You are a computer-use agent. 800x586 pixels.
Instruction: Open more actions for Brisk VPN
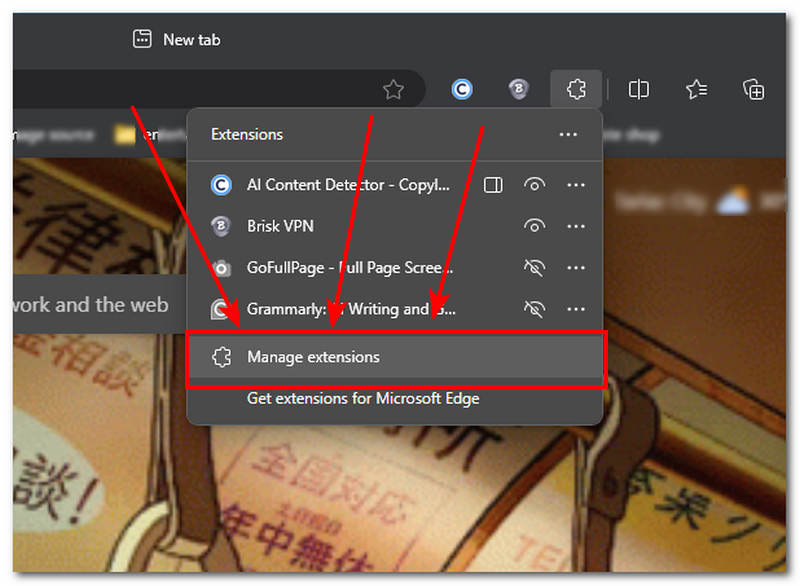click(576, 226)
